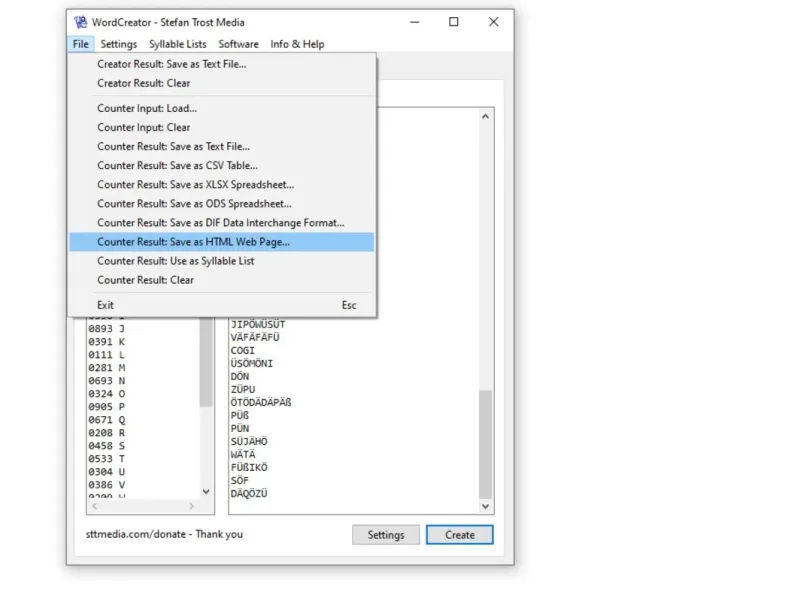Click the counter list vertical scrollbar thumb

click(206, 362)
